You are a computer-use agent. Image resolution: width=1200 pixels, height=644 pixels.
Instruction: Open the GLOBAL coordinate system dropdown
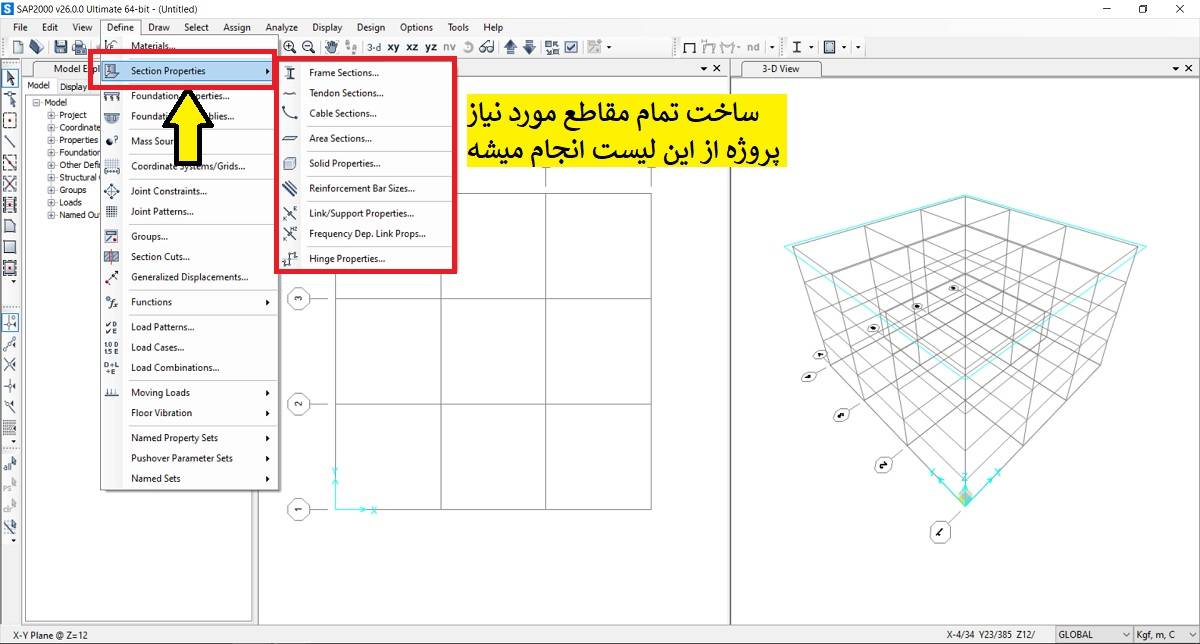point(1092,634)
